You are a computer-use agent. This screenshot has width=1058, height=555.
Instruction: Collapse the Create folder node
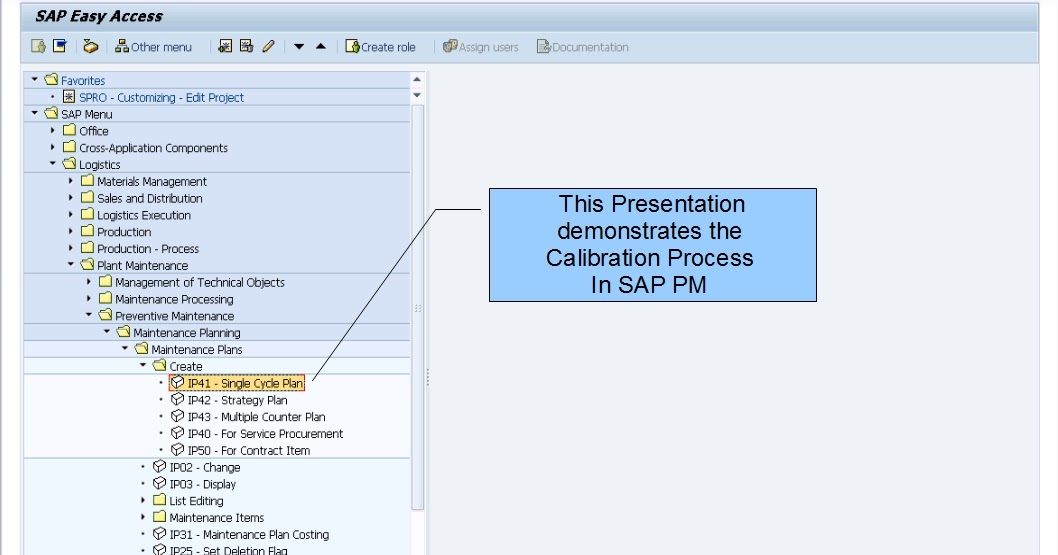tap(142, 366)
